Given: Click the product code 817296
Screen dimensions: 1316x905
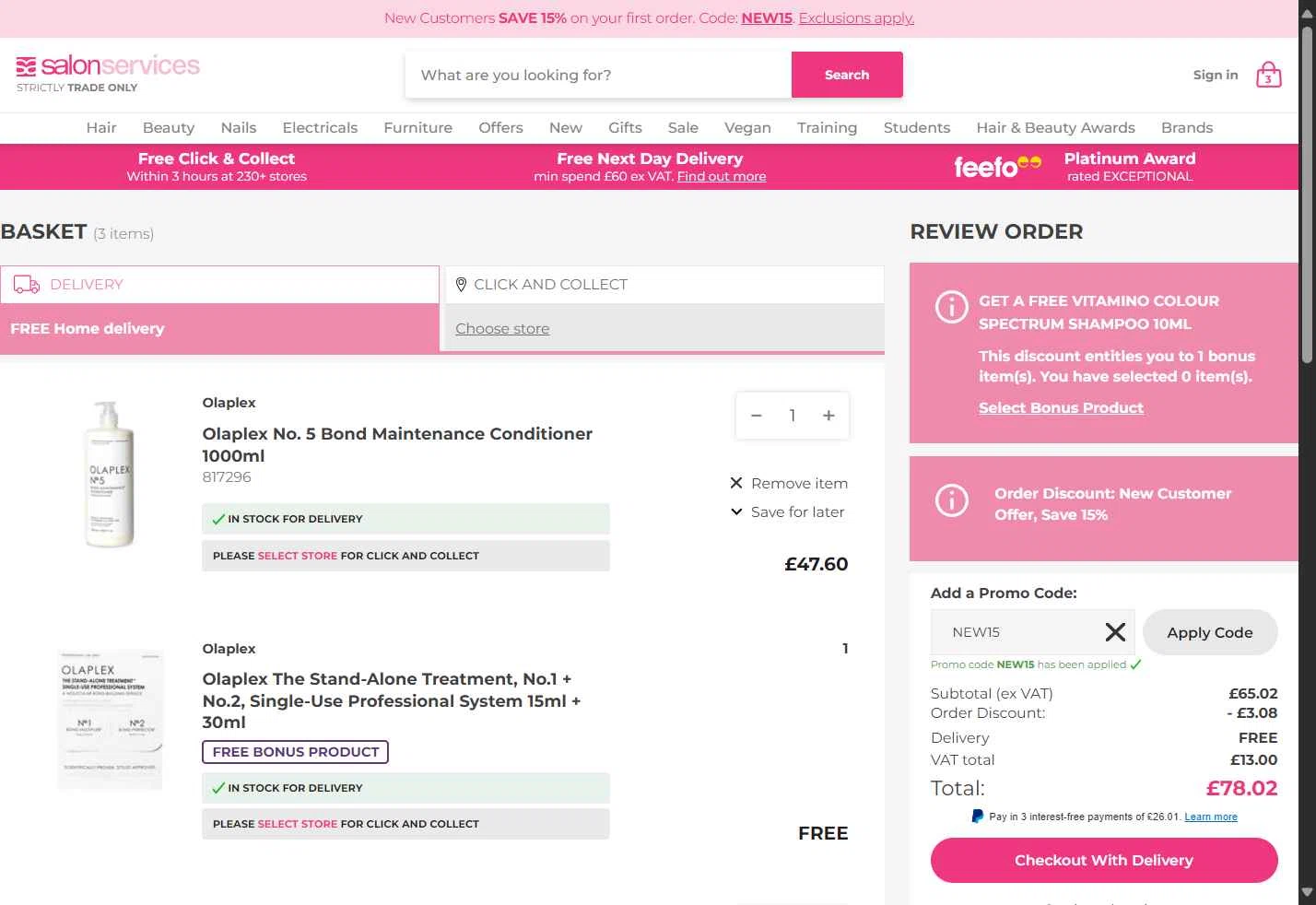Looking at the screenshot, I should point(227,477).
